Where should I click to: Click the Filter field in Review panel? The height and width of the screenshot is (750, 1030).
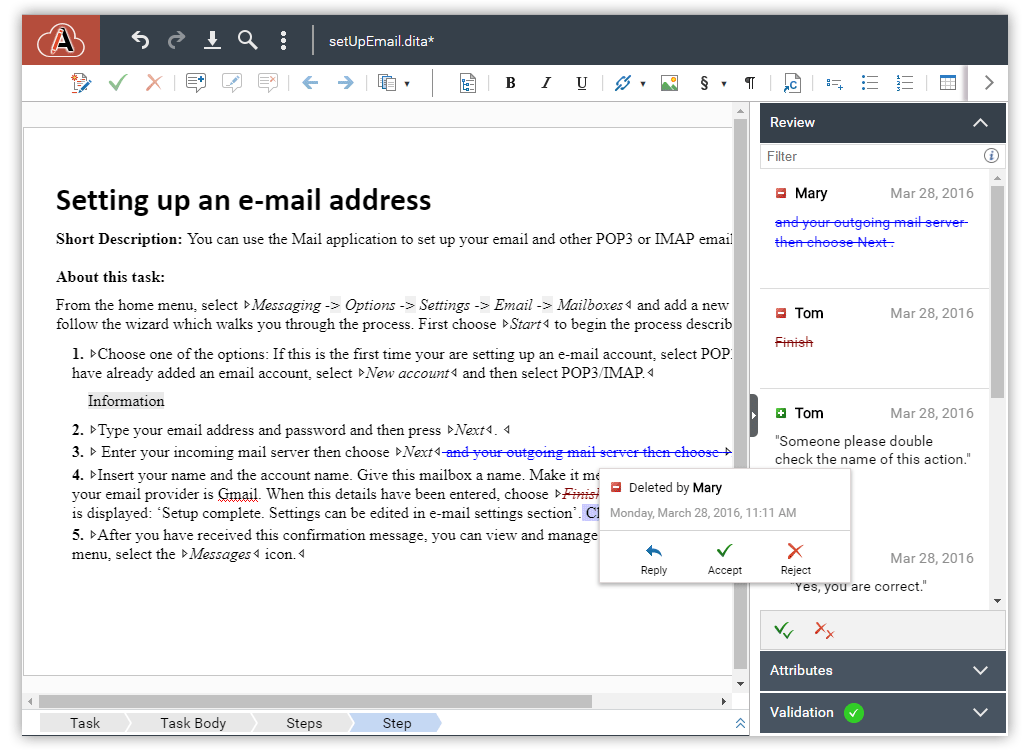pos(871,156)
